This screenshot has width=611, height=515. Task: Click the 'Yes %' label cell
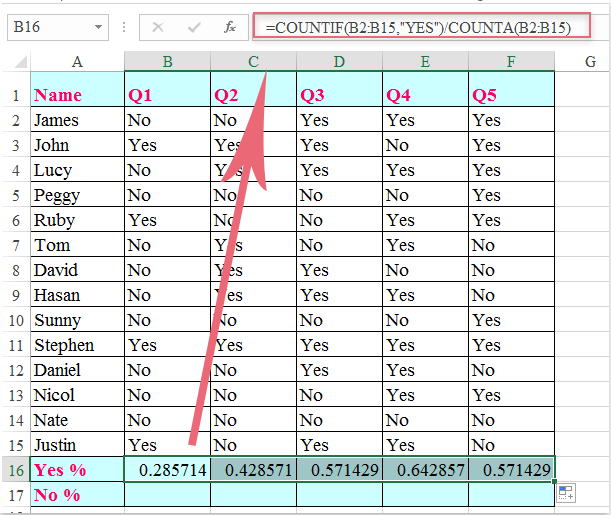point(77,469)
